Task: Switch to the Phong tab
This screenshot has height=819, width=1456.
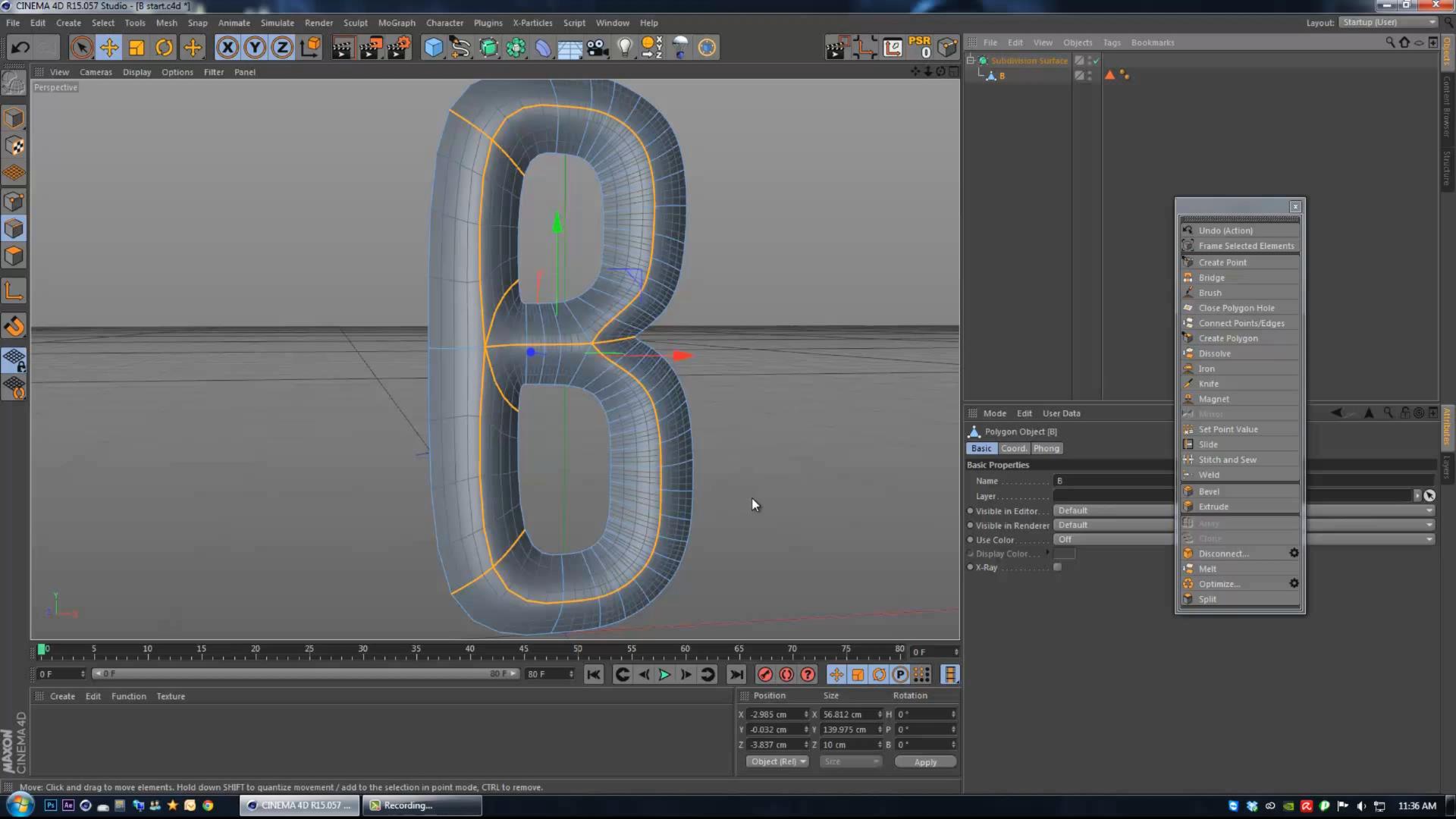Action: tap(1046, 447)
